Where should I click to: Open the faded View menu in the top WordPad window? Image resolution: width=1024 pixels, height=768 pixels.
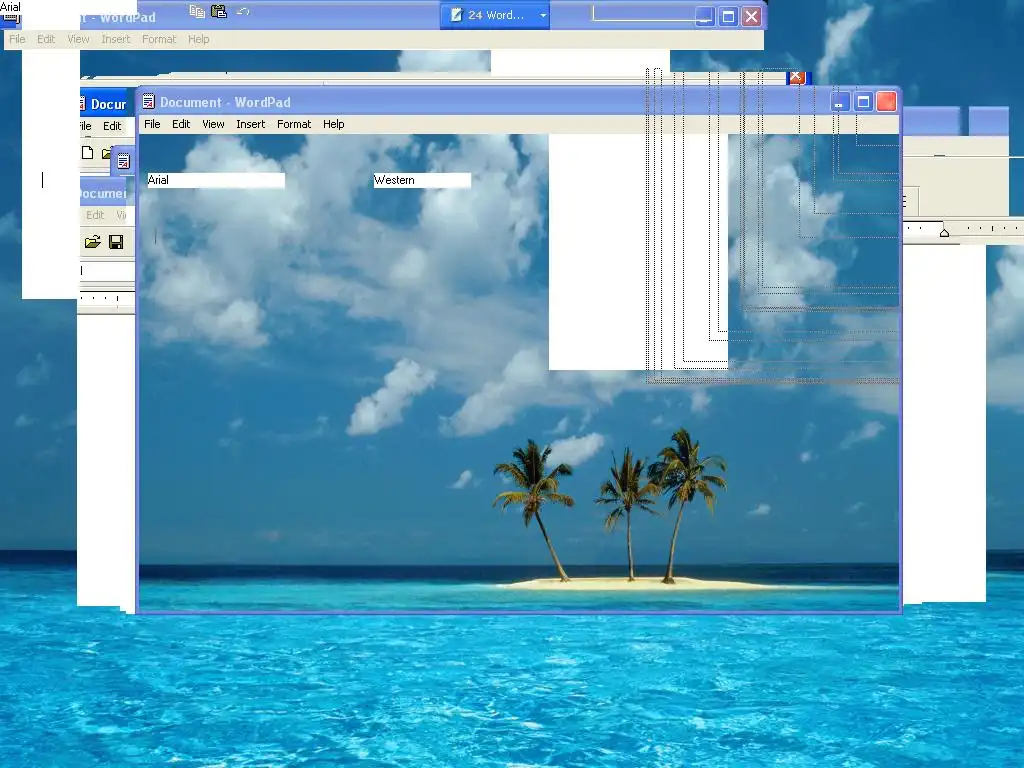click(78, 39)
